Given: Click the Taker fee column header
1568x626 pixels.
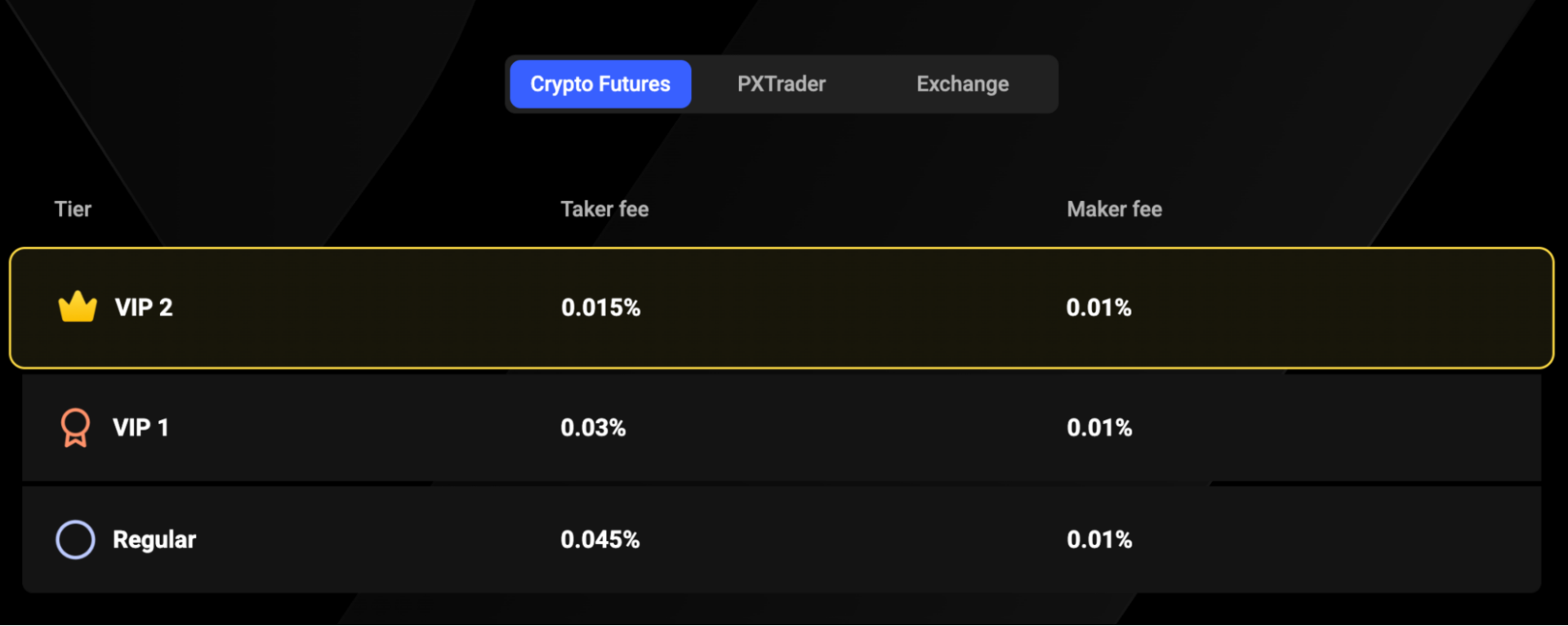Looking at the screenshot, I should (x=604, y=209).
